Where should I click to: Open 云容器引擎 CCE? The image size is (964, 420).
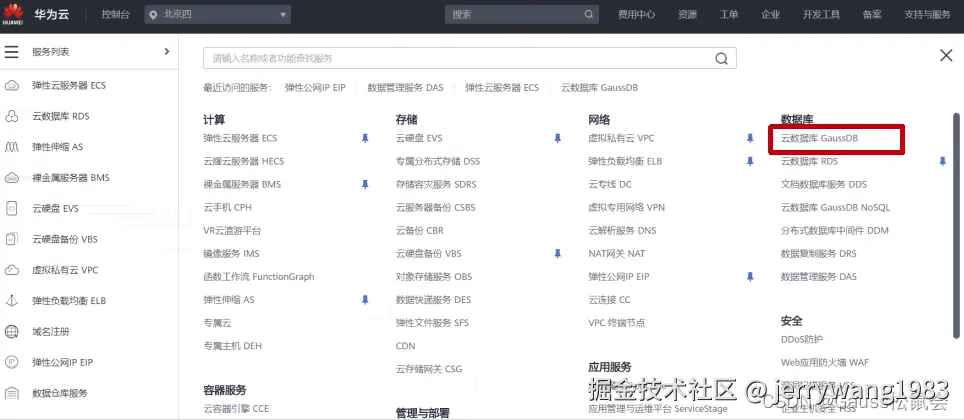point(236,408)
